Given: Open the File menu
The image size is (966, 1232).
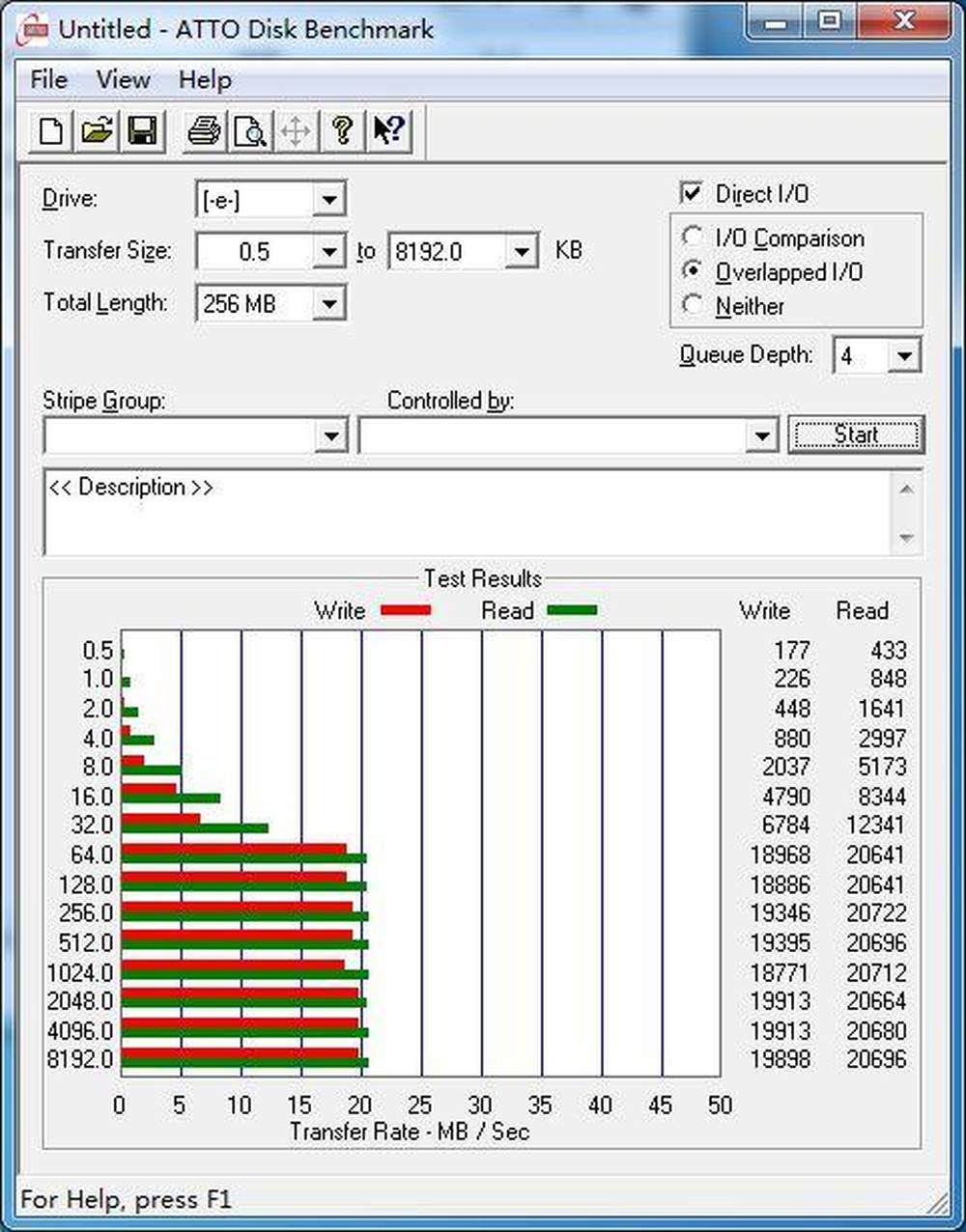Looking at the screenshot, I should click(x=48, y=80).
